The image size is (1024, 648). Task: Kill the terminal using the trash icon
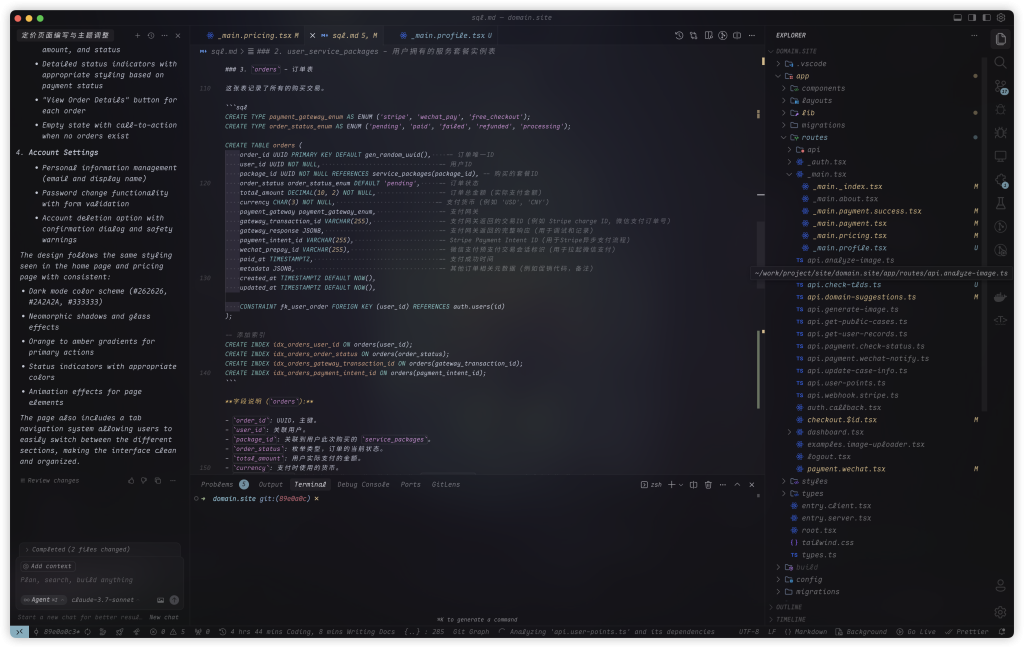(x=708, y=484)
